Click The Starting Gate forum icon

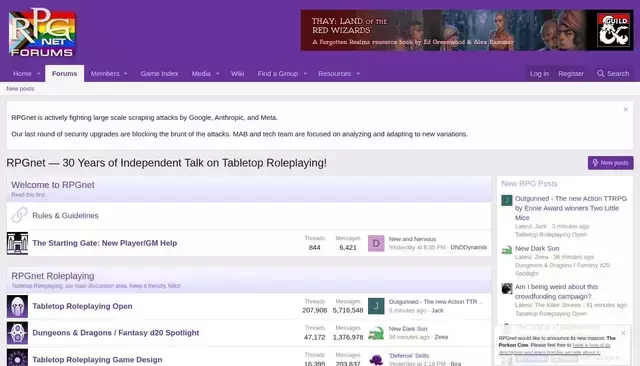pyautogui.click(x=18, y=243)
